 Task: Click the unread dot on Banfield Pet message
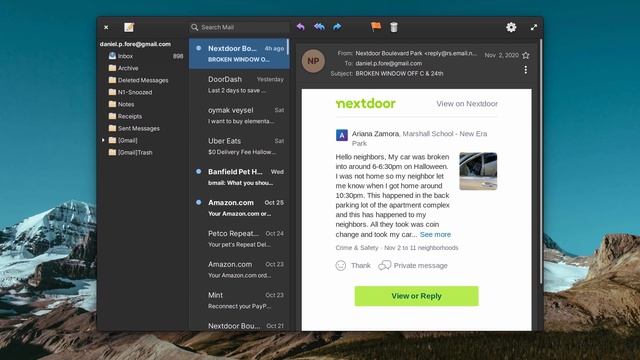(198, 171)
